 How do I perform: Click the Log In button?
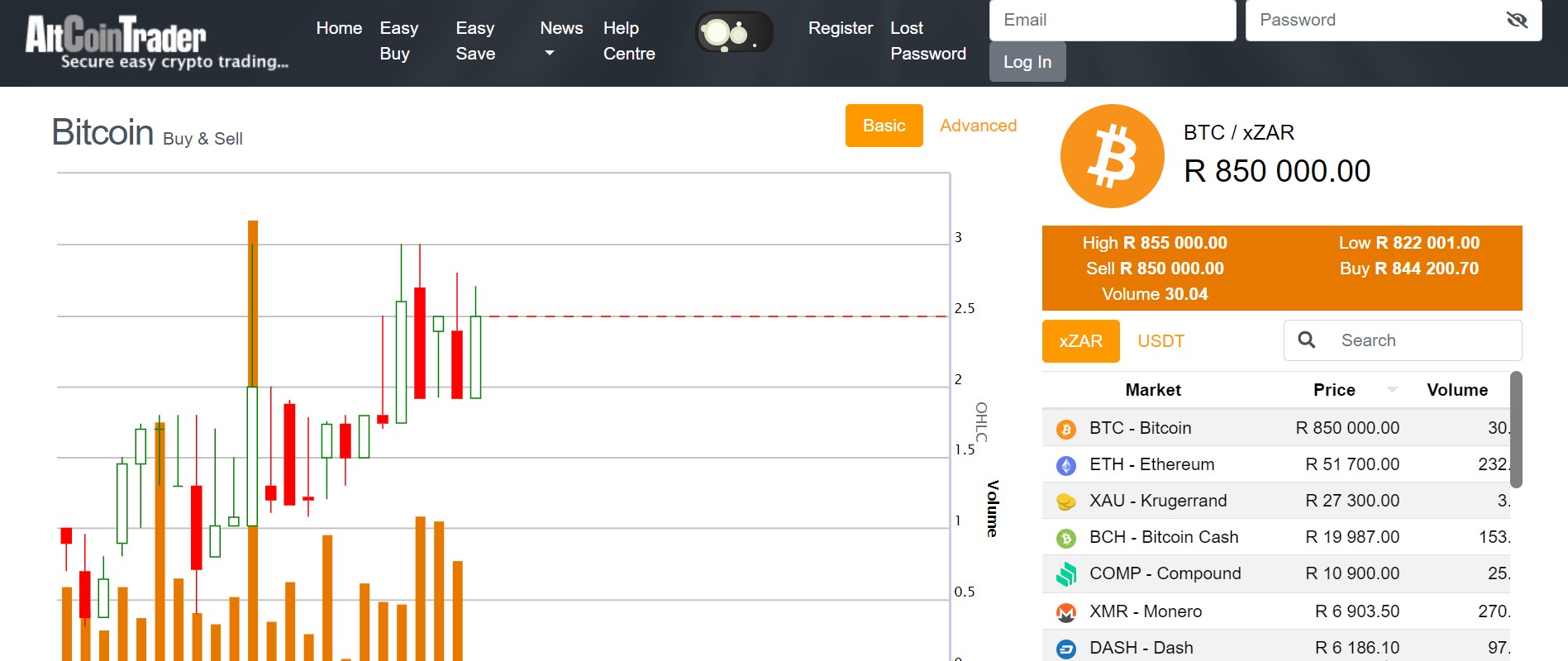[1027, 62]
